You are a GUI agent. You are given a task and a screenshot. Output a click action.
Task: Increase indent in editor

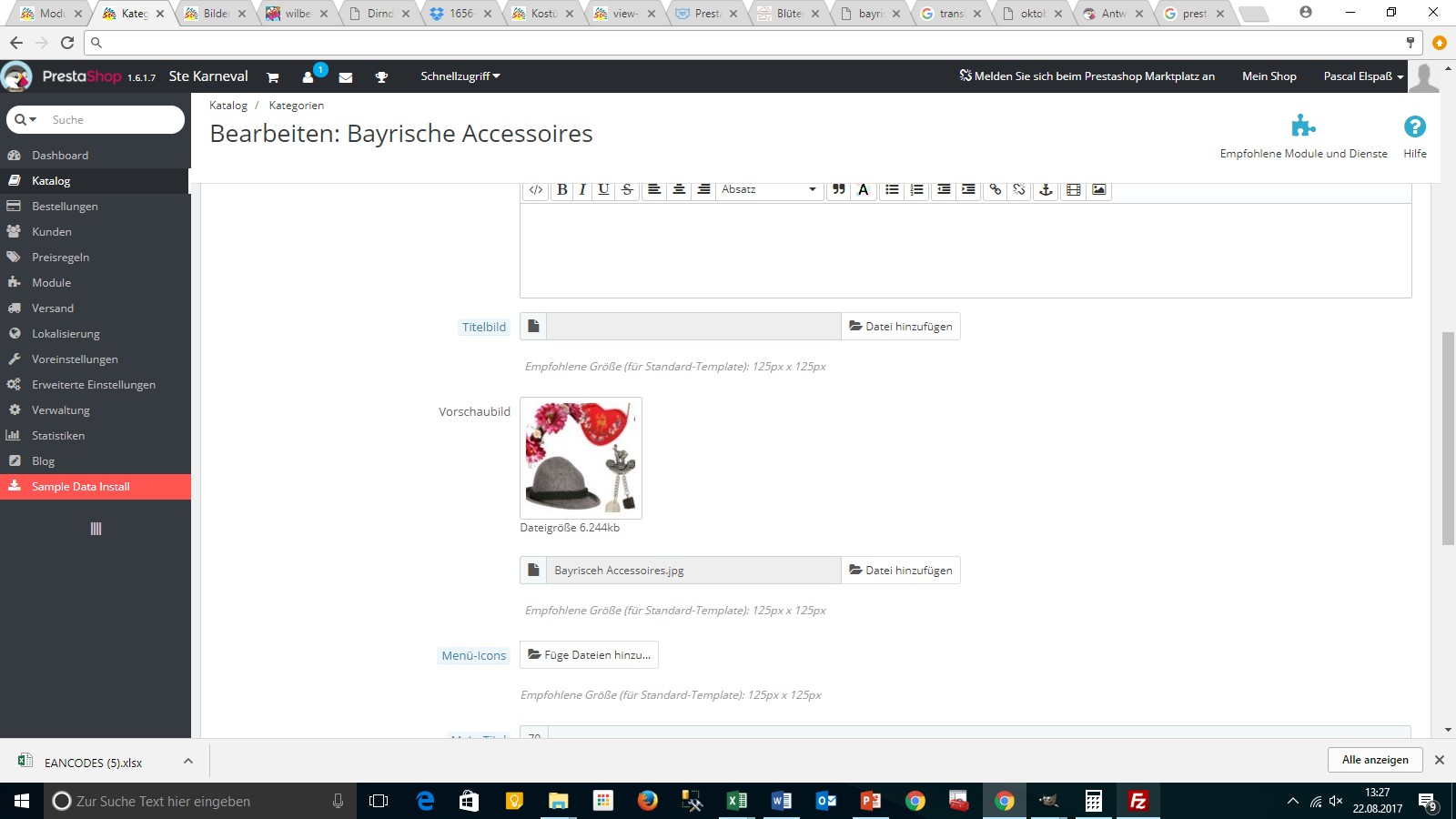(x=968, y=189)
